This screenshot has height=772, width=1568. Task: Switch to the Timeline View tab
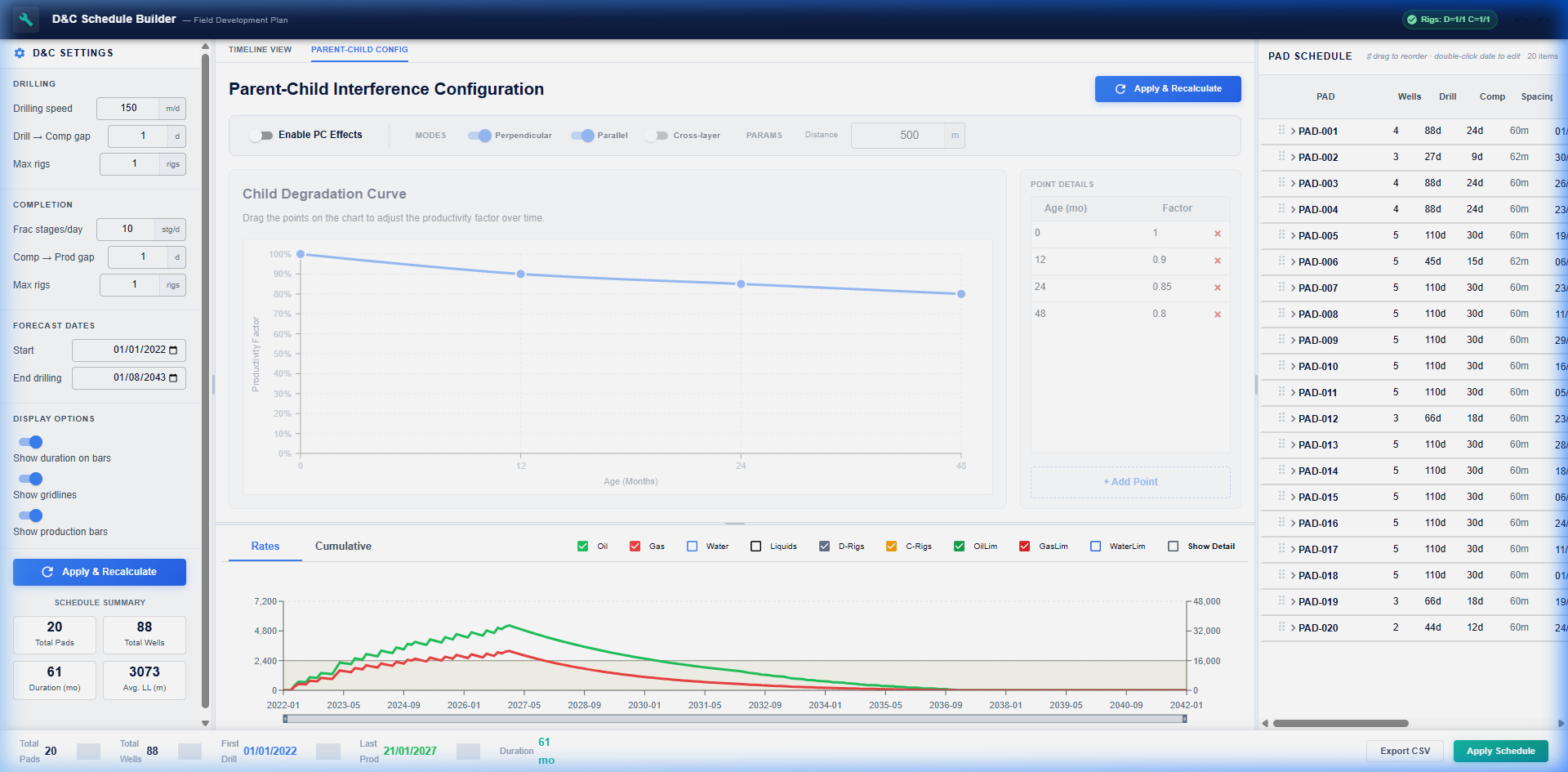point(260,50)
